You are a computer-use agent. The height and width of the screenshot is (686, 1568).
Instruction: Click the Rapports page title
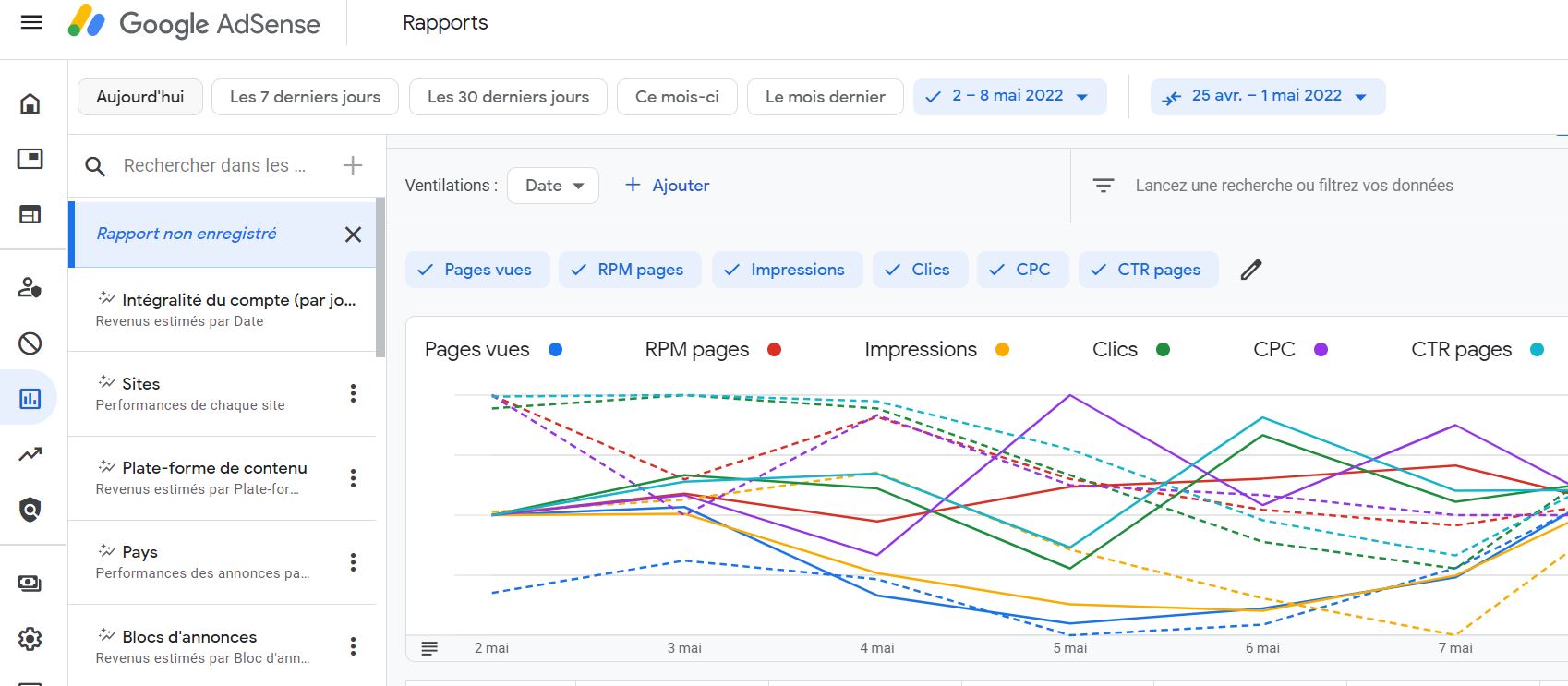click(x=445, y=23)
